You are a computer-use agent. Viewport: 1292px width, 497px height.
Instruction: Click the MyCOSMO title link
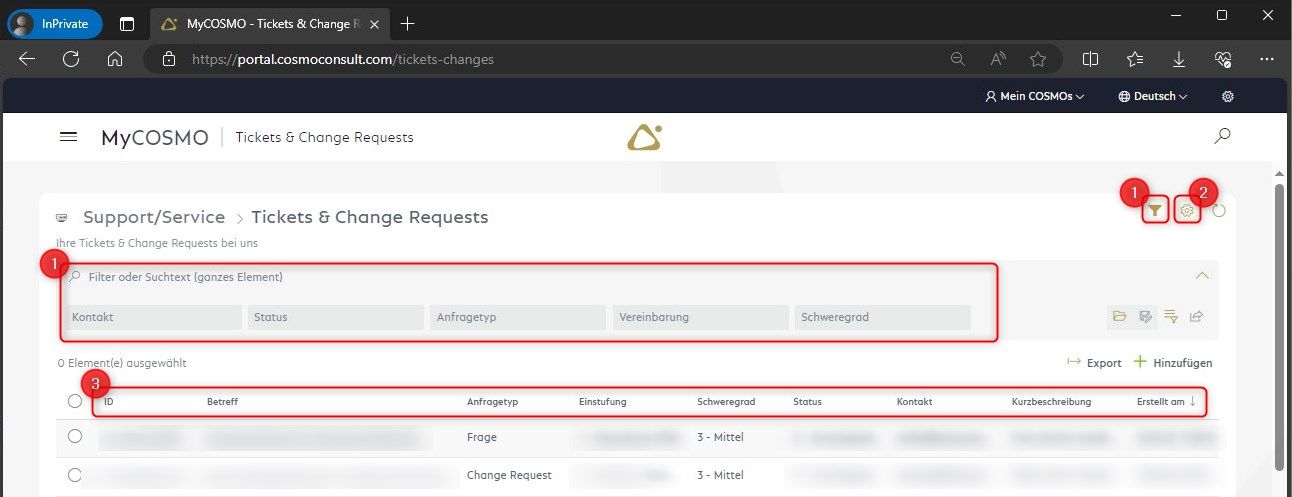(x=155, y=137)
